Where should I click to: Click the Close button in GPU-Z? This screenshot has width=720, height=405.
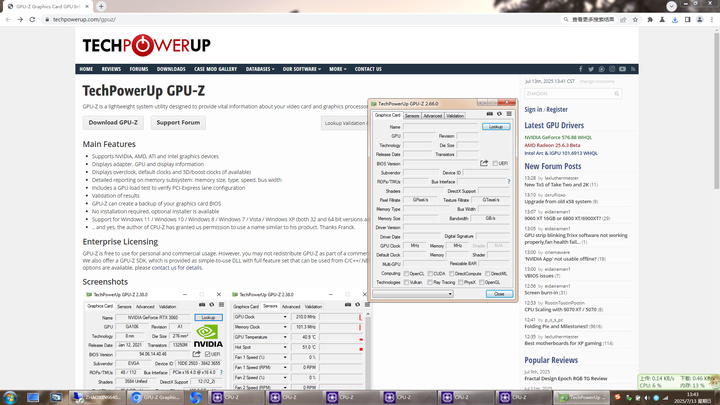[x=499, y=294]
